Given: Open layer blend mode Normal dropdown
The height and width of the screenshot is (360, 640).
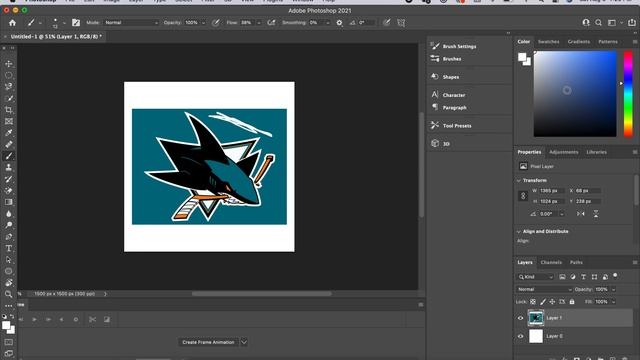Looking at the screenshot, I should (x=544, y=289).
